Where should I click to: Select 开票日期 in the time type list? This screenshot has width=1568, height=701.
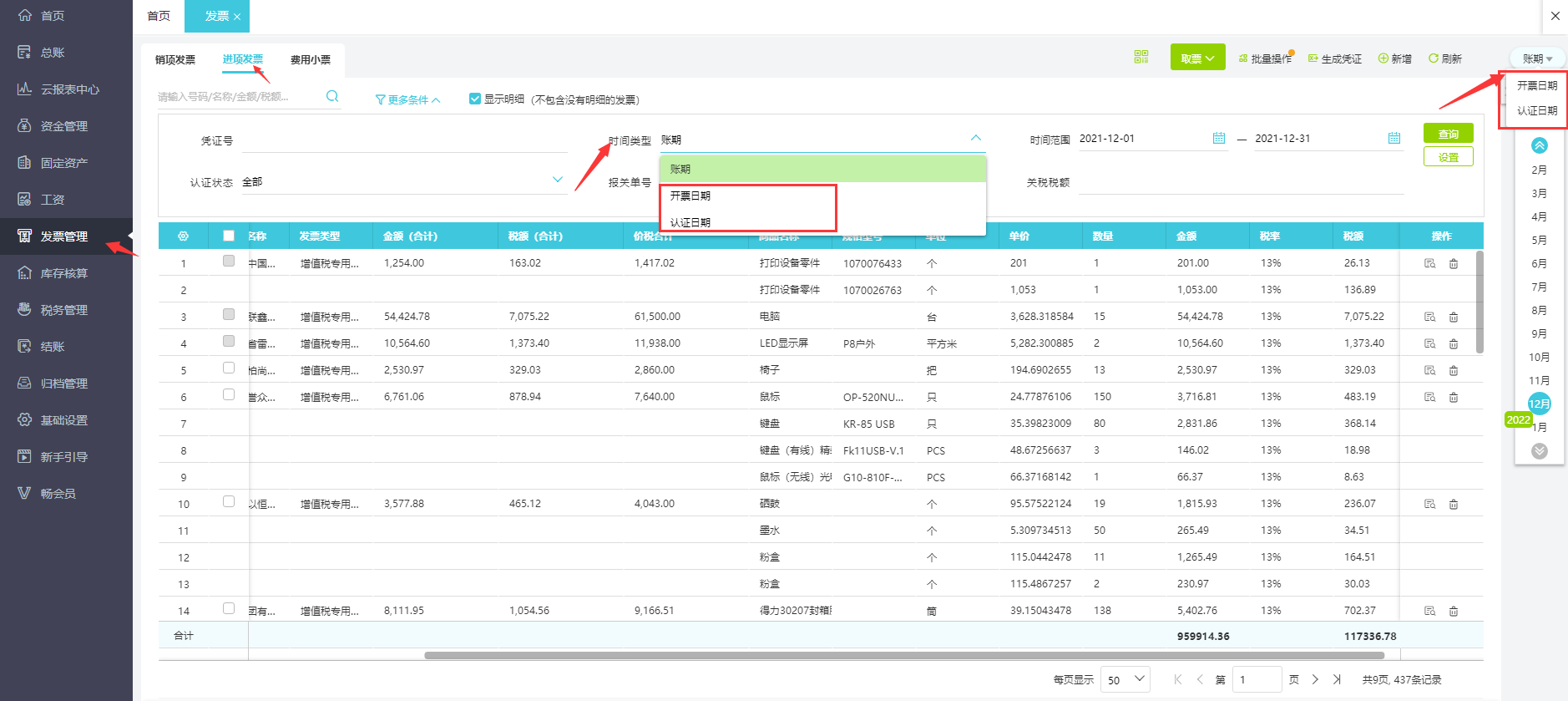point(690,196)
